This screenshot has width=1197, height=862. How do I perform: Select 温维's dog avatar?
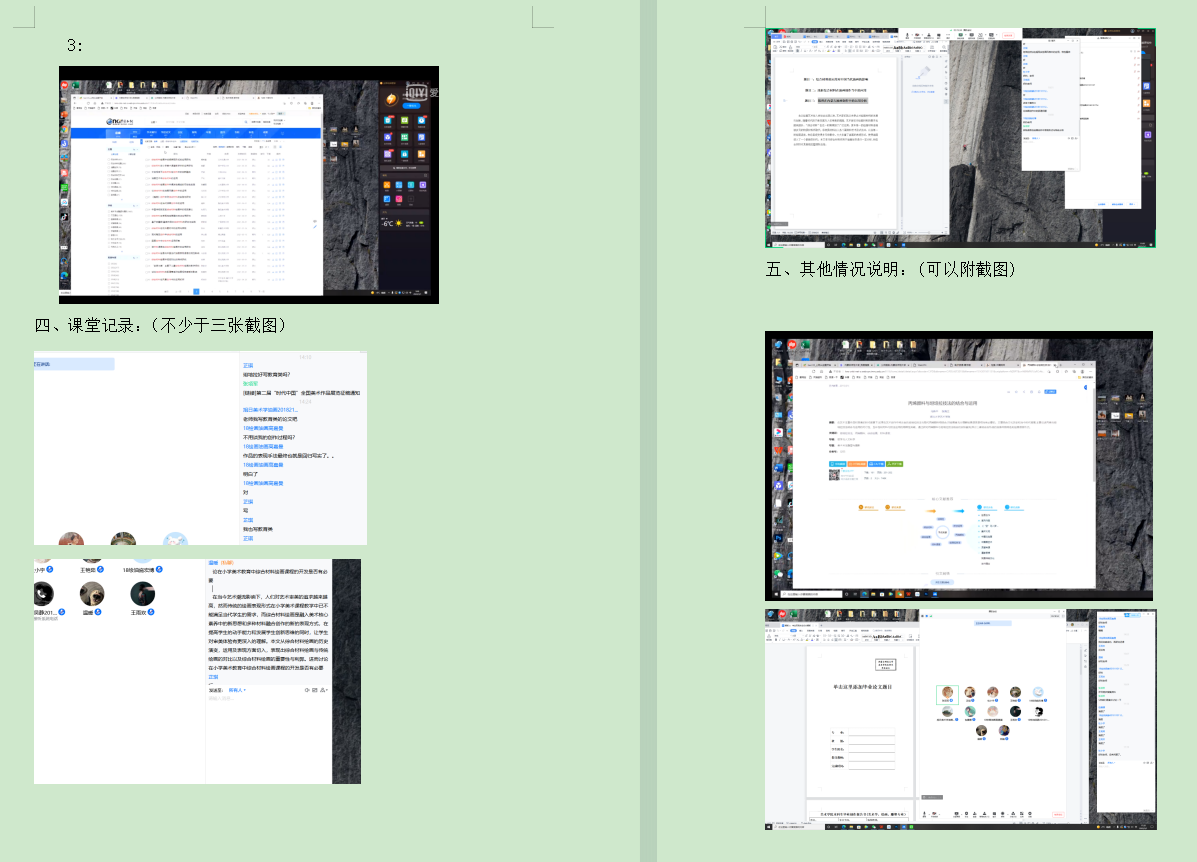point(91,594)
